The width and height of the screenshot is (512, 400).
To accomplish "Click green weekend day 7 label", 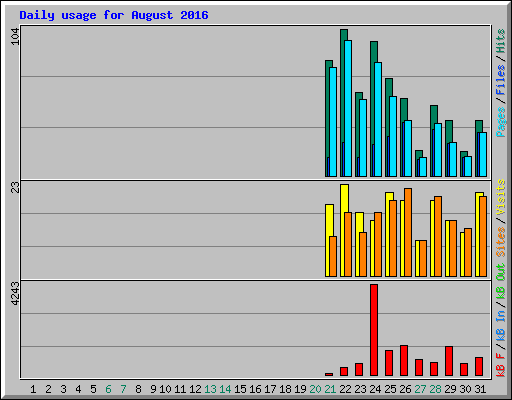I will (x=123, y=389).
